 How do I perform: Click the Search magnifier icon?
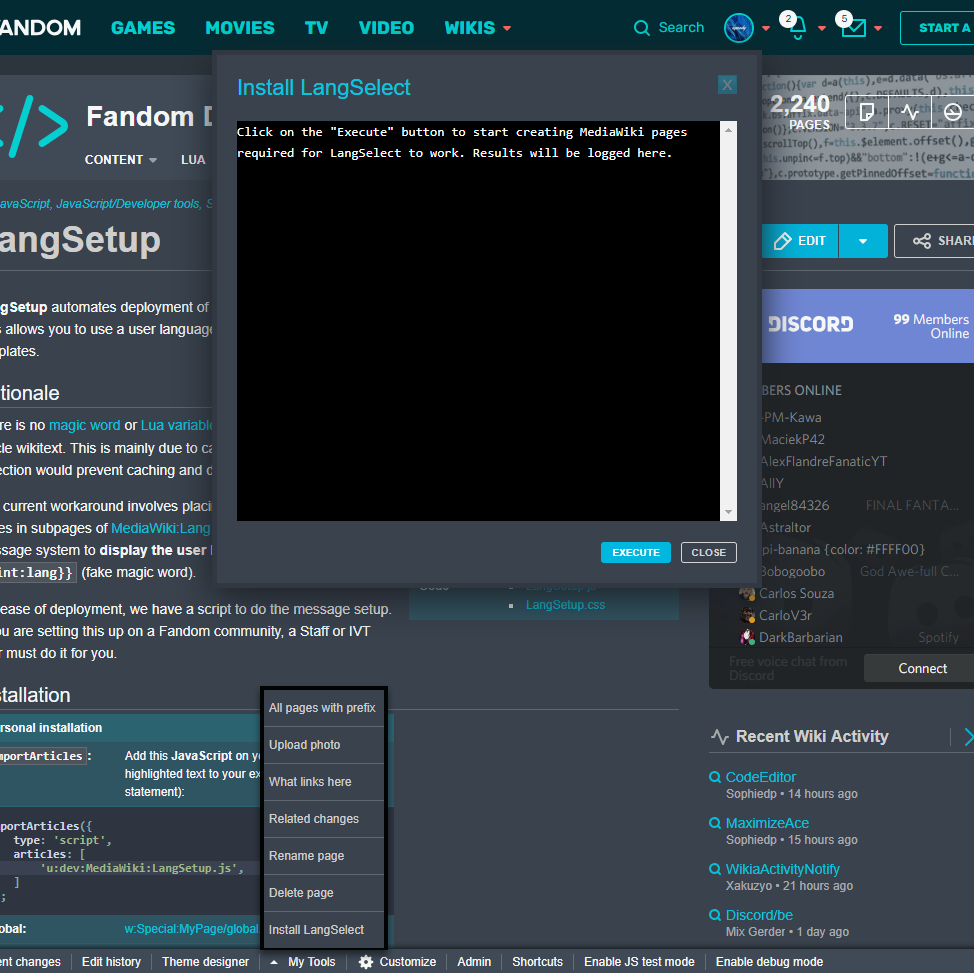(641, 28)
